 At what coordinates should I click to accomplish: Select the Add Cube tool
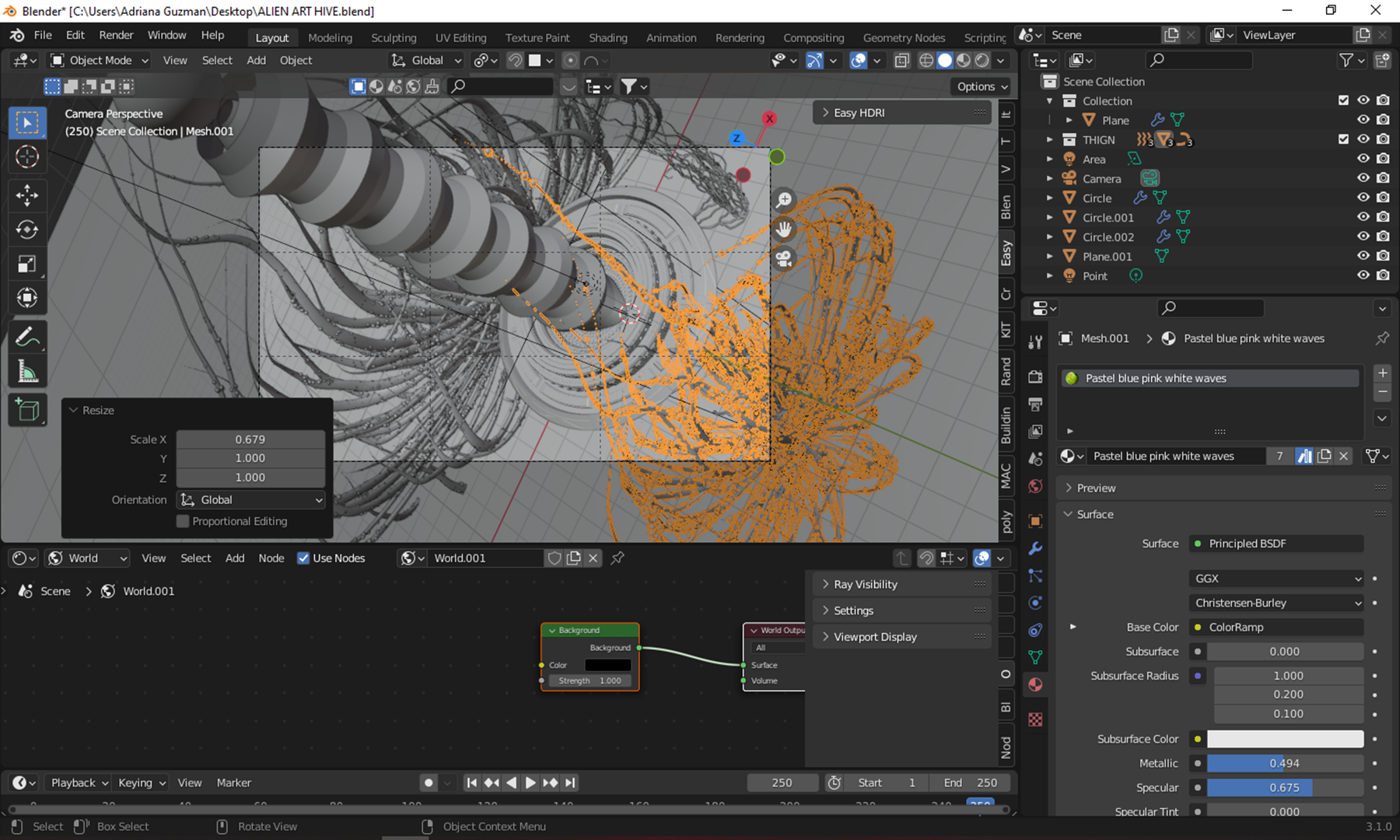pos(27,410)
